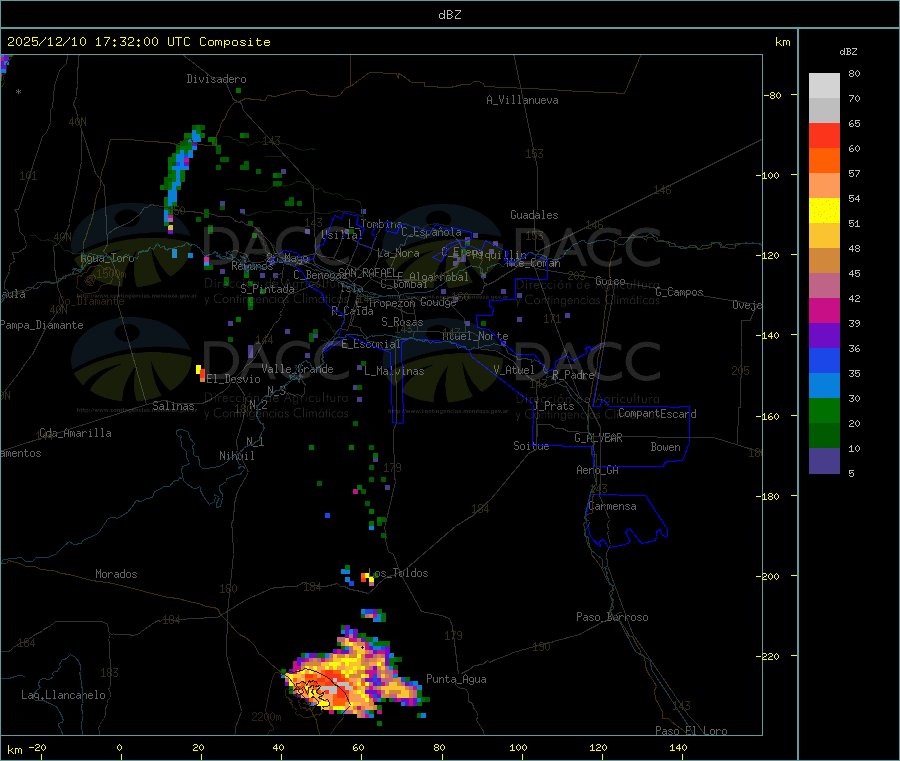
Task: Click the -80 km vertical axis tick
Action: point(772,95)
